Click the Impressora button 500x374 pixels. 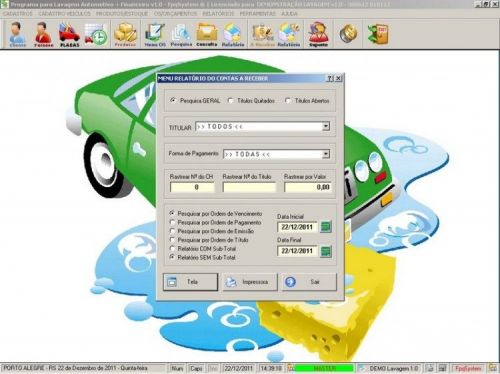(250, 282)
